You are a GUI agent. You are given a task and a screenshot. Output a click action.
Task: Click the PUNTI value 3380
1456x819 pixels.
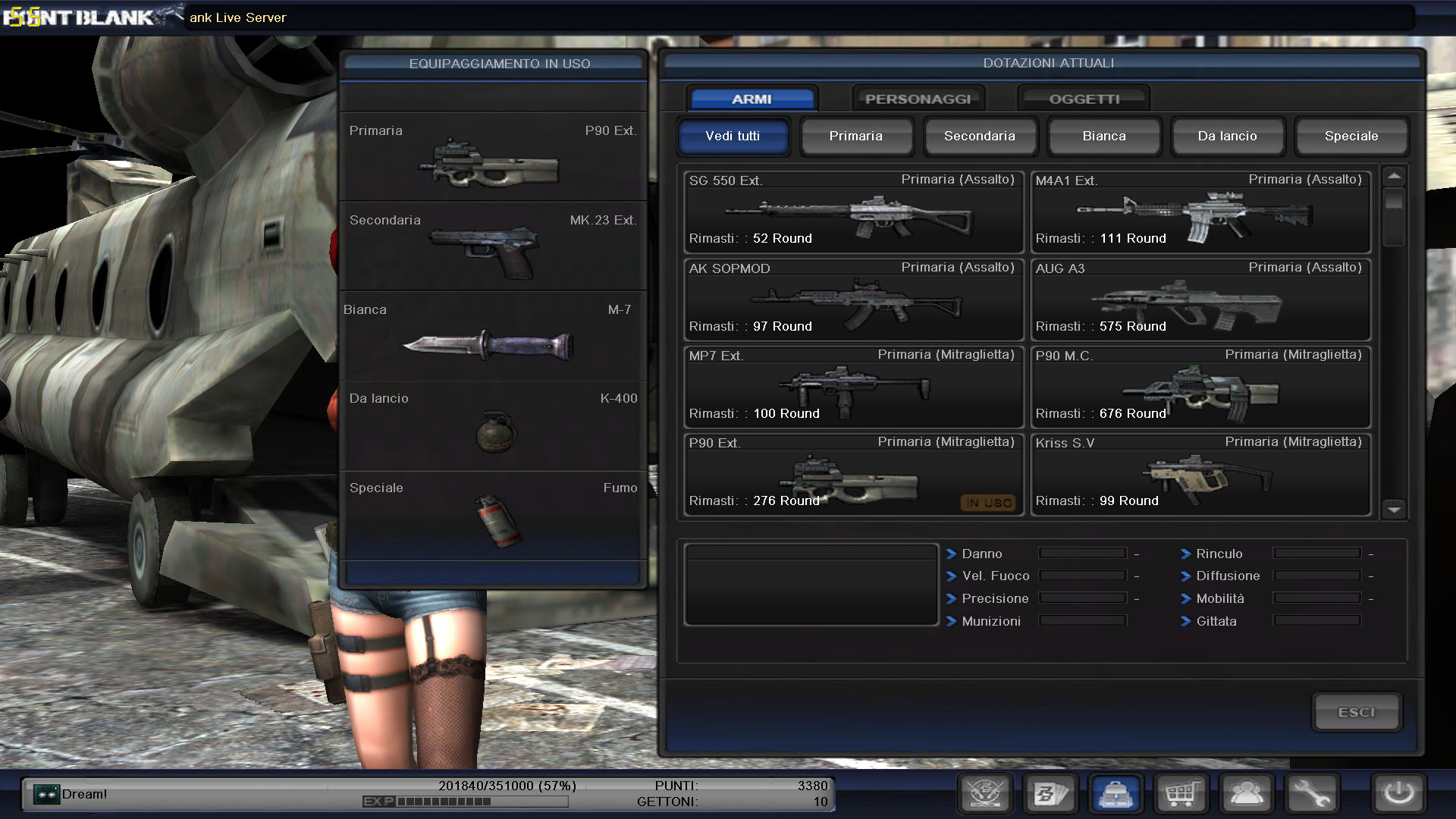point(812,786)
